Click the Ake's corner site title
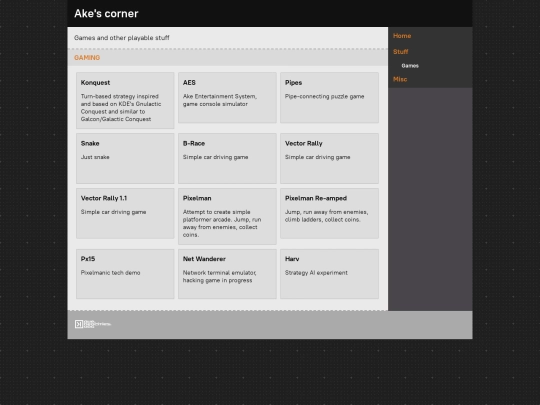The image size is (540, 405). [106, 13]
